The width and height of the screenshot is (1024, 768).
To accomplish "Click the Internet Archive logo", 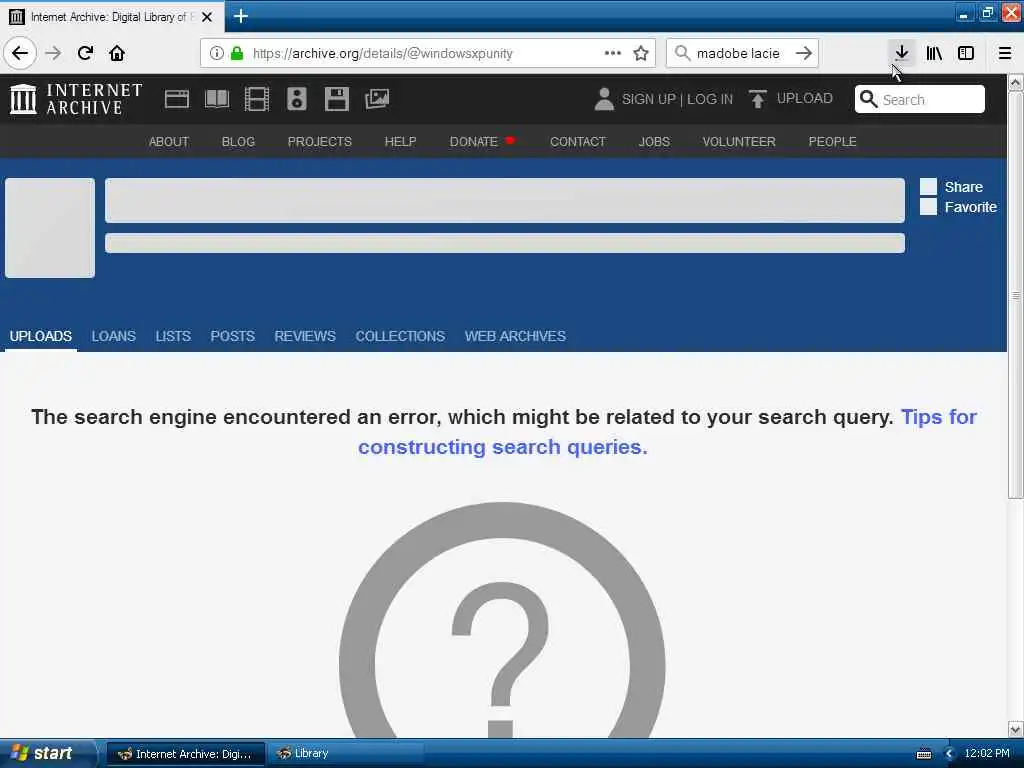I will click(x=76, y=99).
